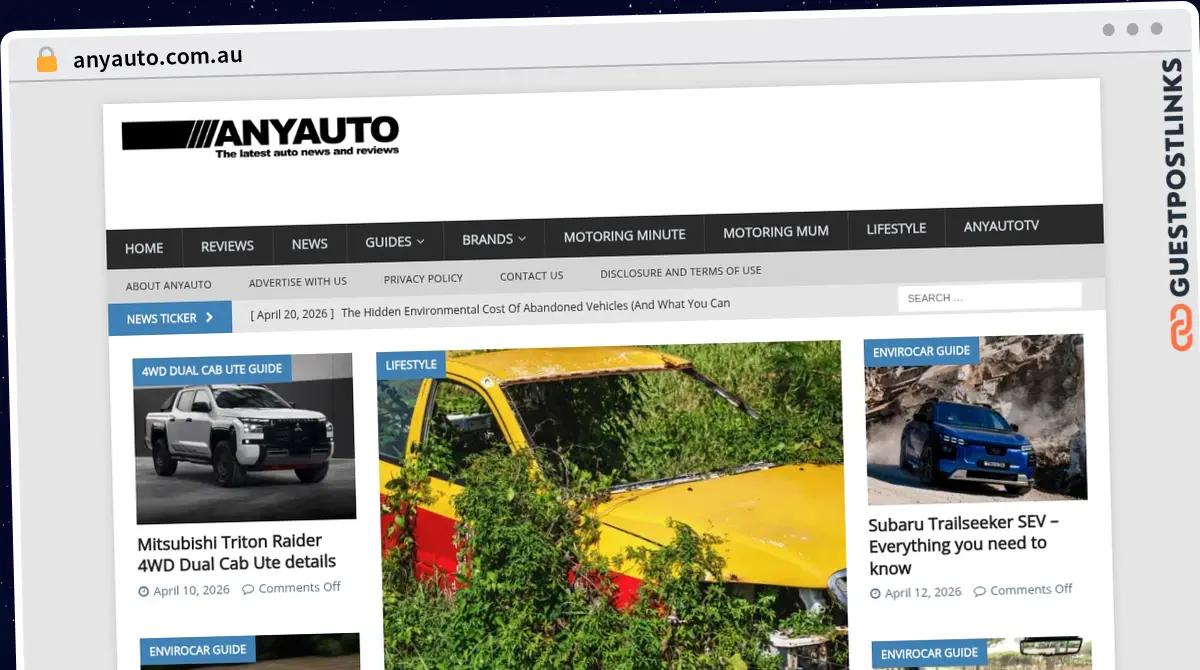Click the ANYAUTO site logo

pos(260,138)
